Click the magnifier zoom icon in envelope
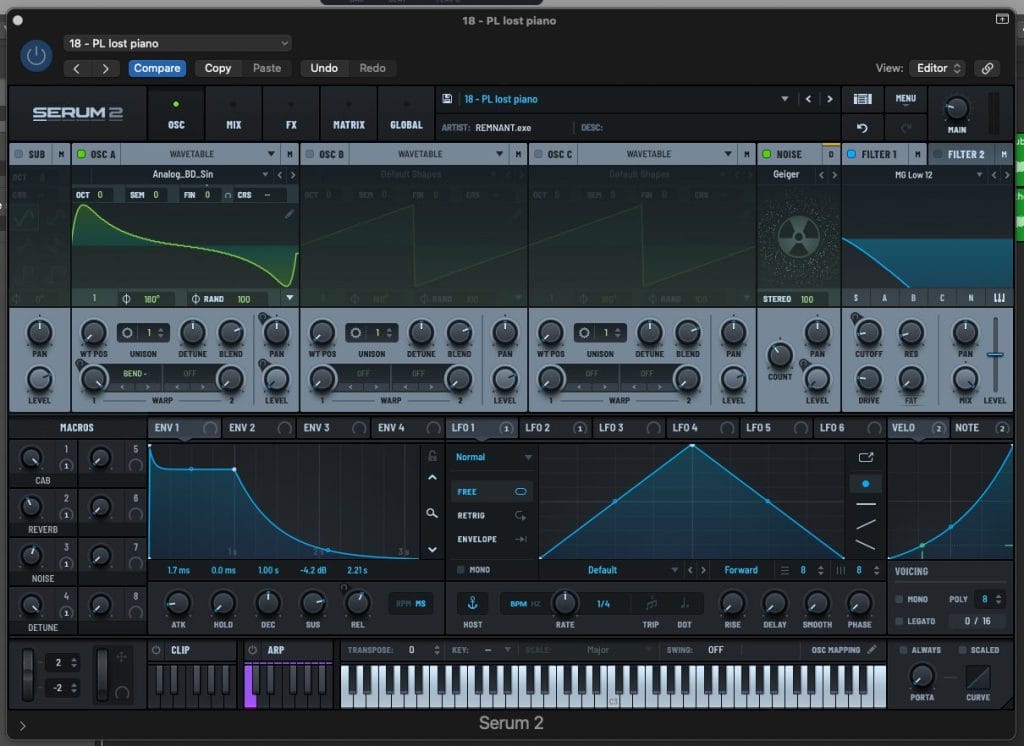1024x746 pixels. [x=432, y=513]
